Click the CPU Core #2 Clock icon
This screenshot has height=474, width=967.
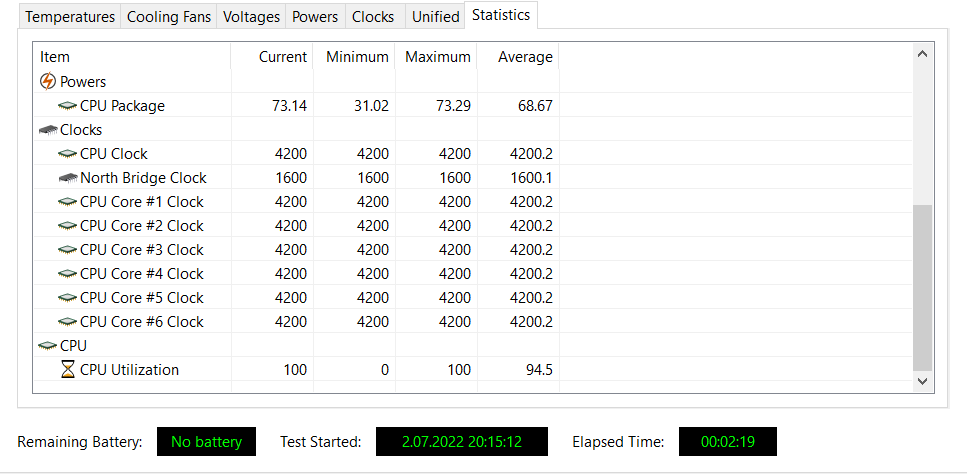pos(67,226)
